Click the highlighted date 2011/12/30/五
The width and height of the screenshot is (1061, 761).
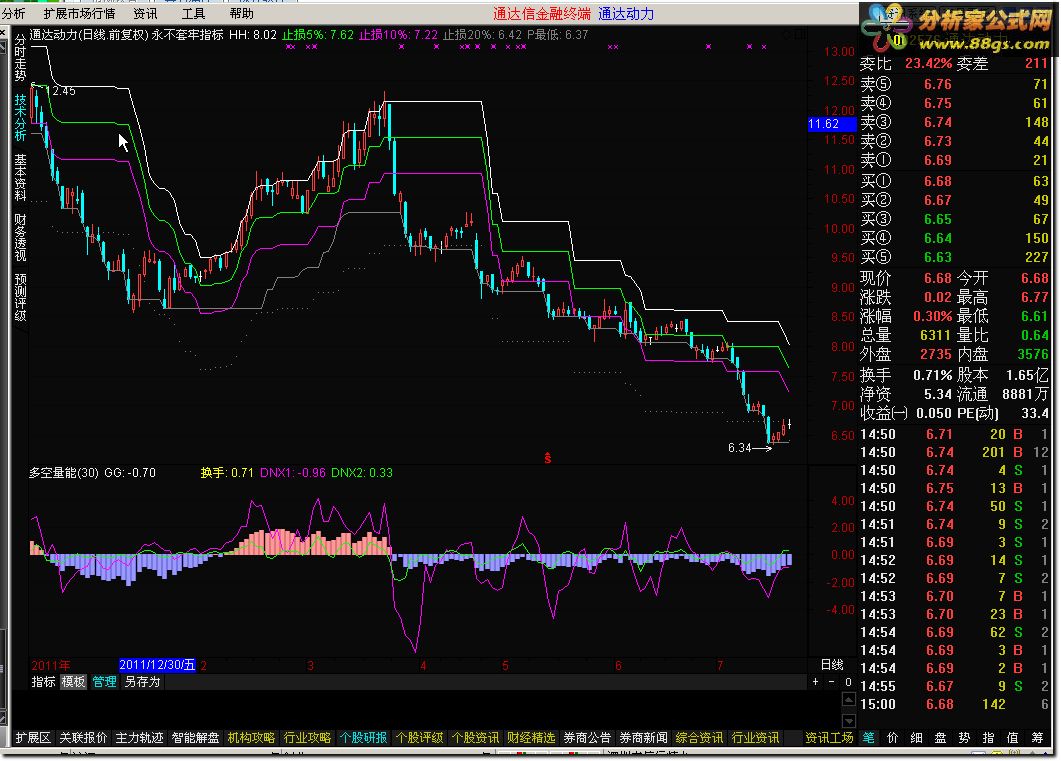[157, 664]
